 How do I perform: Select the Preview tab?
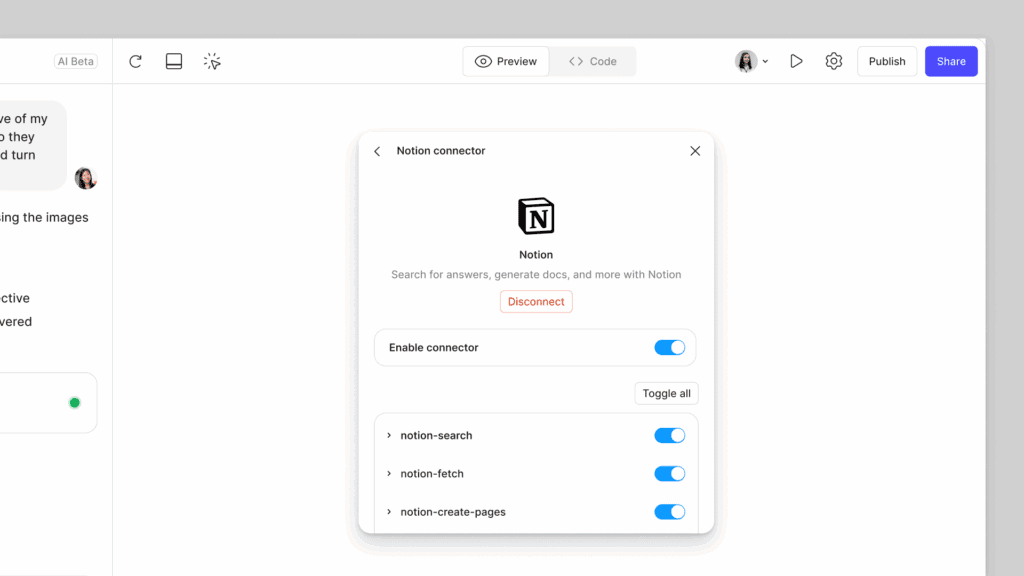(x=505, y=61)
